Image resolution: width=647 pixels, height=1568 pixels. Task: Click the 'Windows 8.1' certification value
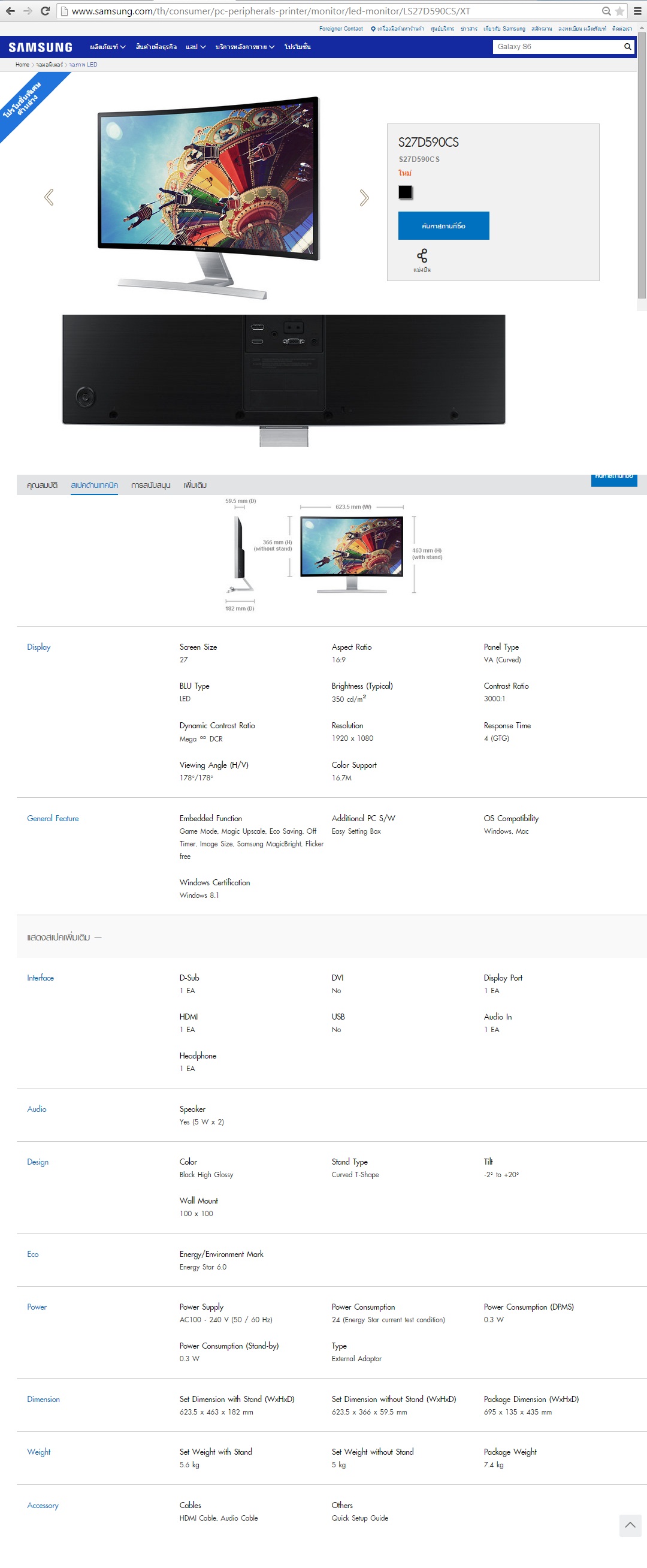199,895
